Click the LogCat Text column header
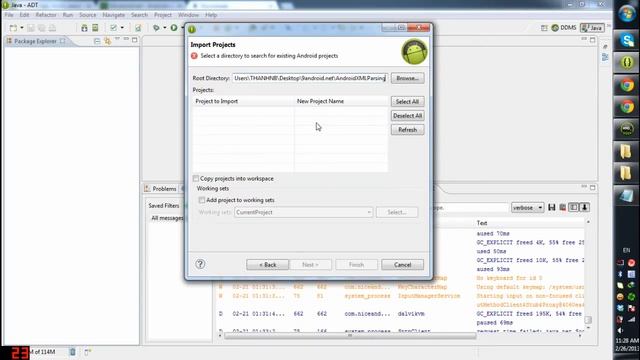640x360 pixels. coord(482,223)
